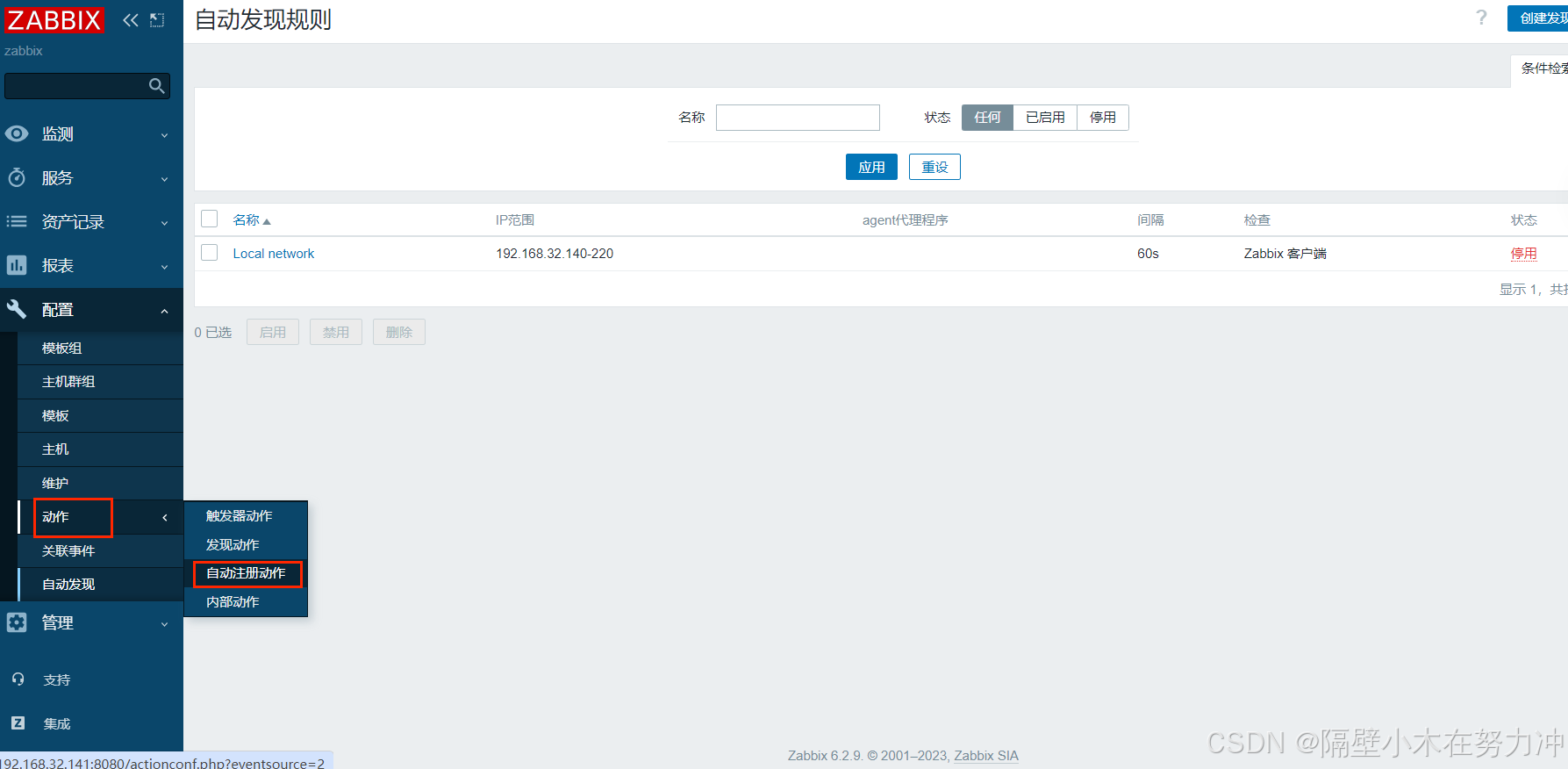This screenshot has width=1568, height=769.
Task: Click the disabled 启用 button
Action: 273,332
